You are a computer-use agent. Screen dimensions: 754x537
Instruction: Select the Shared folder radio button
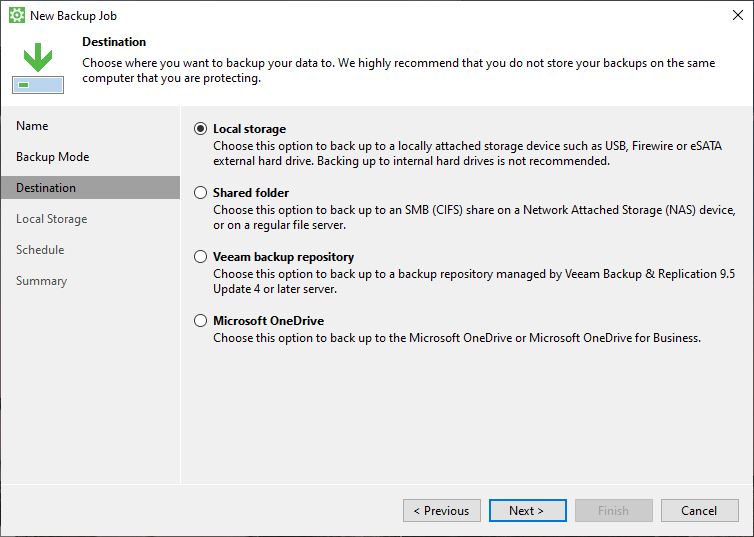click(x=201, y=193)
